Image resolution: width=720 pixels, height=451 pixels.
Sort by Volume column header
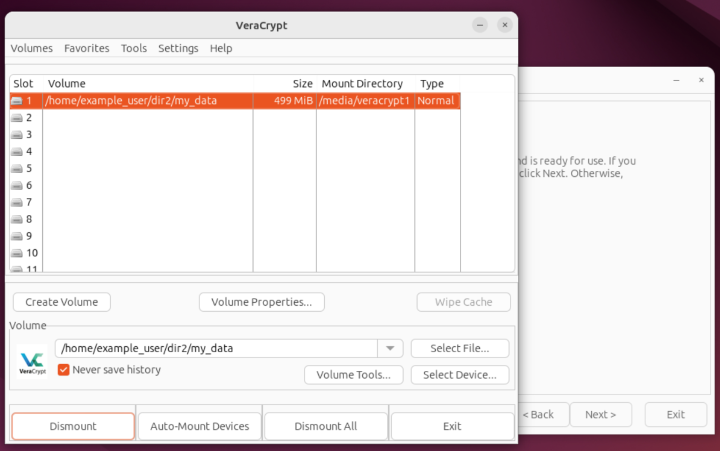tap(148, 84)
